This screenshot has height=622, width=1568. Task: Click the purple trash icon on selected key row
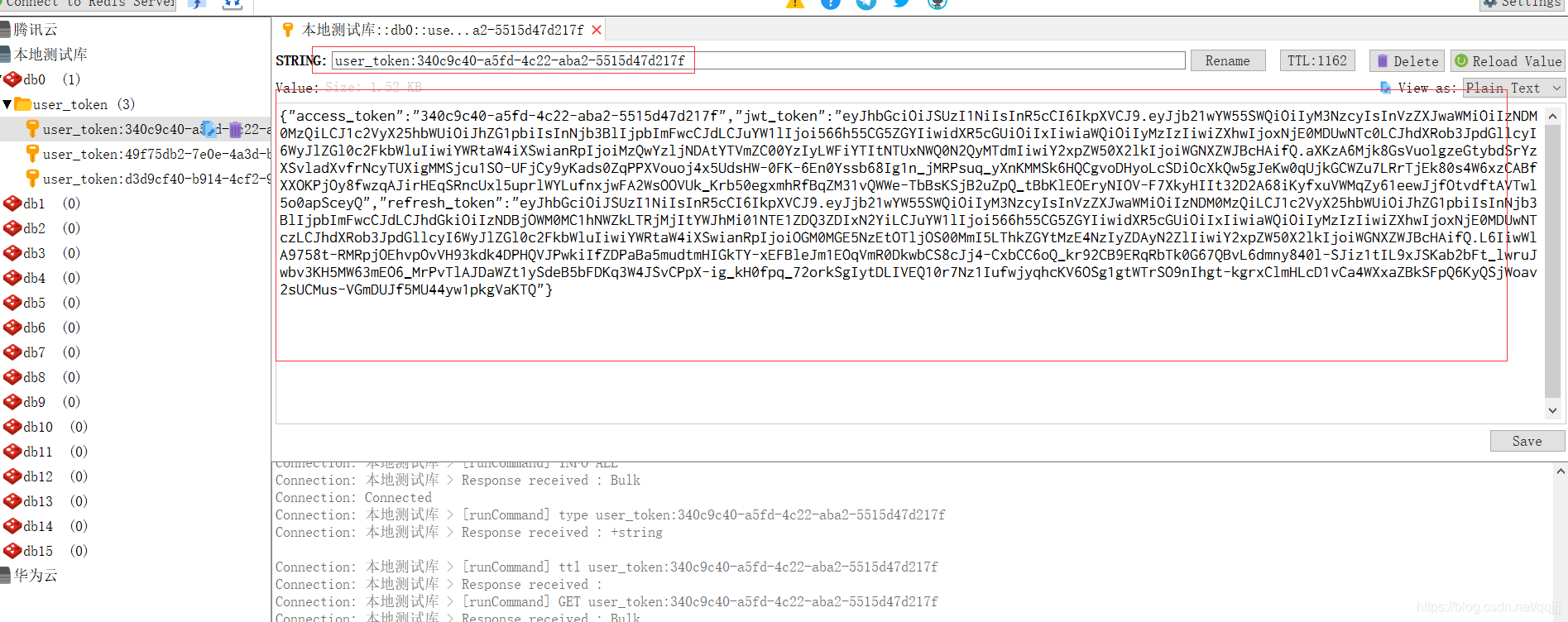(x=236, y=129)
